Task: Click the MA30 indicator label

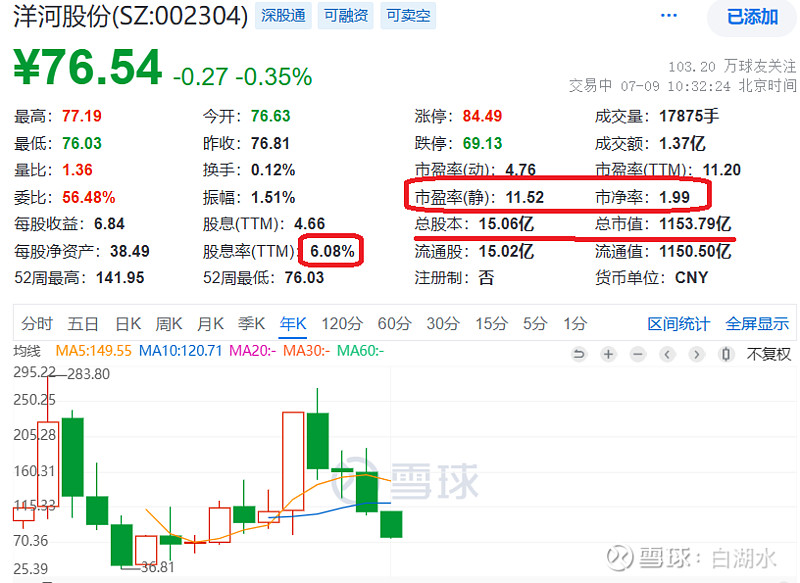Action: 306,351
